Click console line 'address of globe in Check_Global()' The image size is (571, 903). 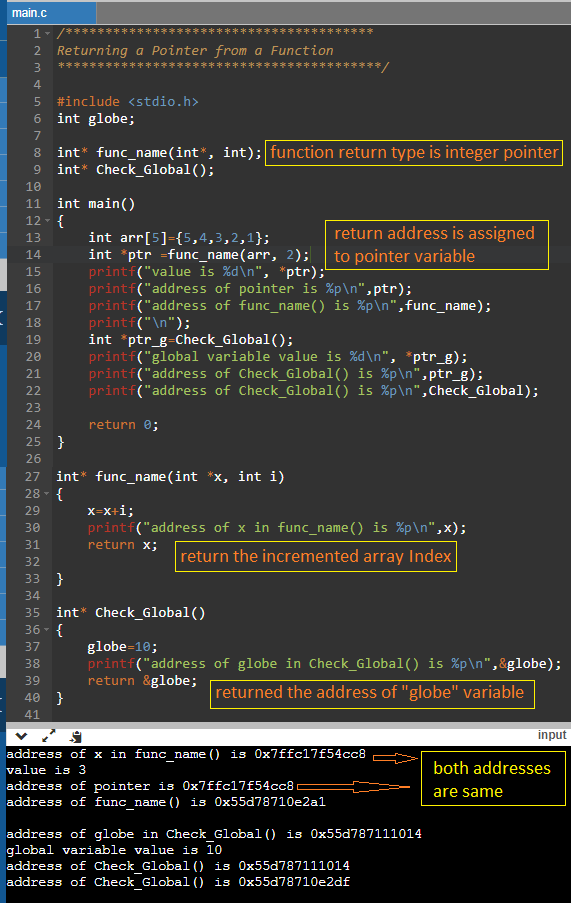click(x=214, y=834)
